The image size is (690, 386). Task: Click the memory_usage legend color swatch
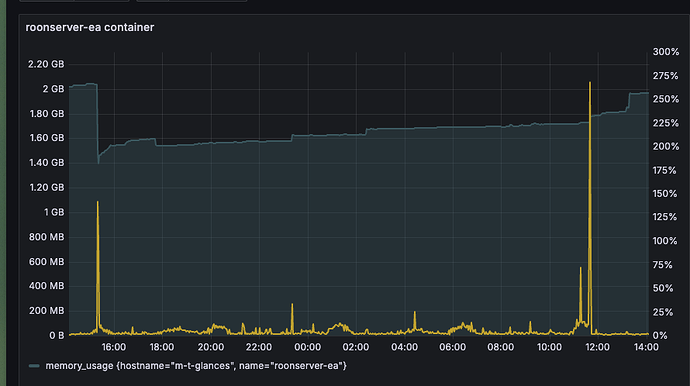tap(34, 366)
